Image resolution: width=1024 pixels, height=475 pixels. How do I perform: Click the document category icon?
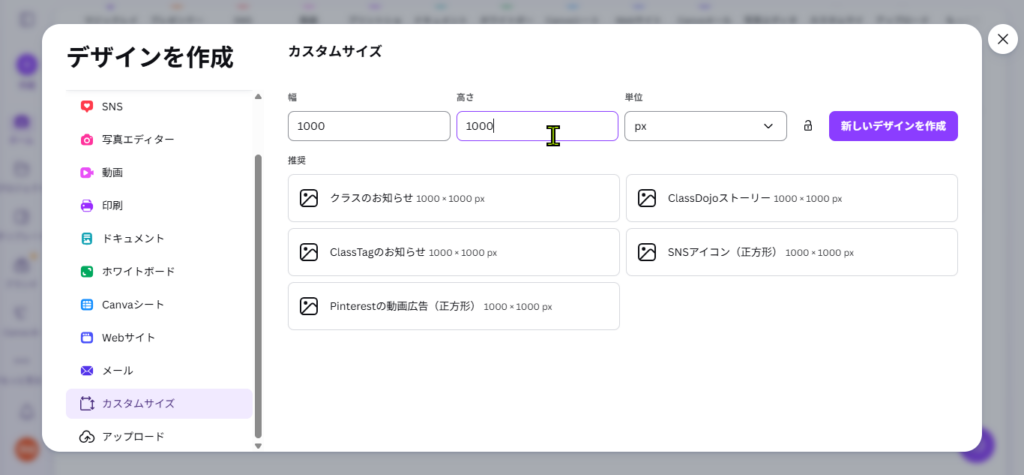tap(87, 238)
